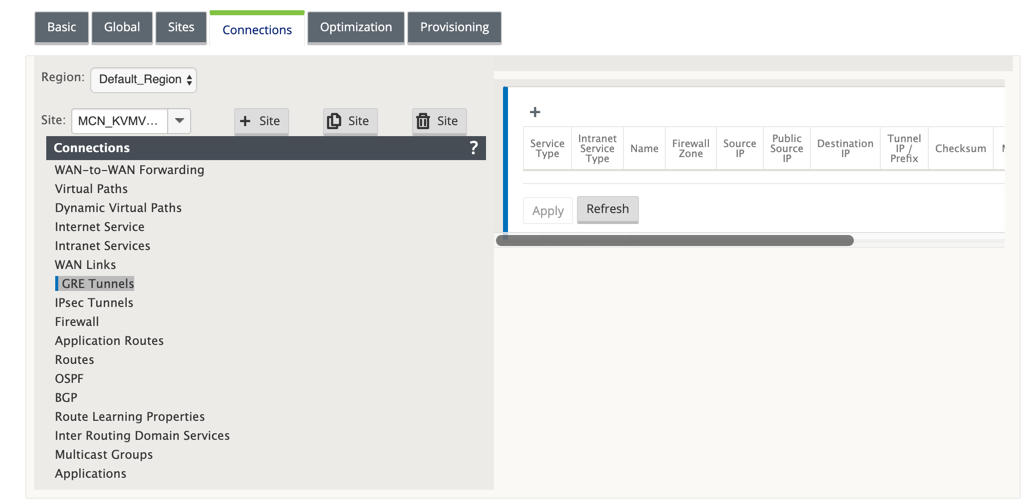Viewport: 1024px width, 503px height.
Task: Click the Apply button
Action: click(548, 210)
